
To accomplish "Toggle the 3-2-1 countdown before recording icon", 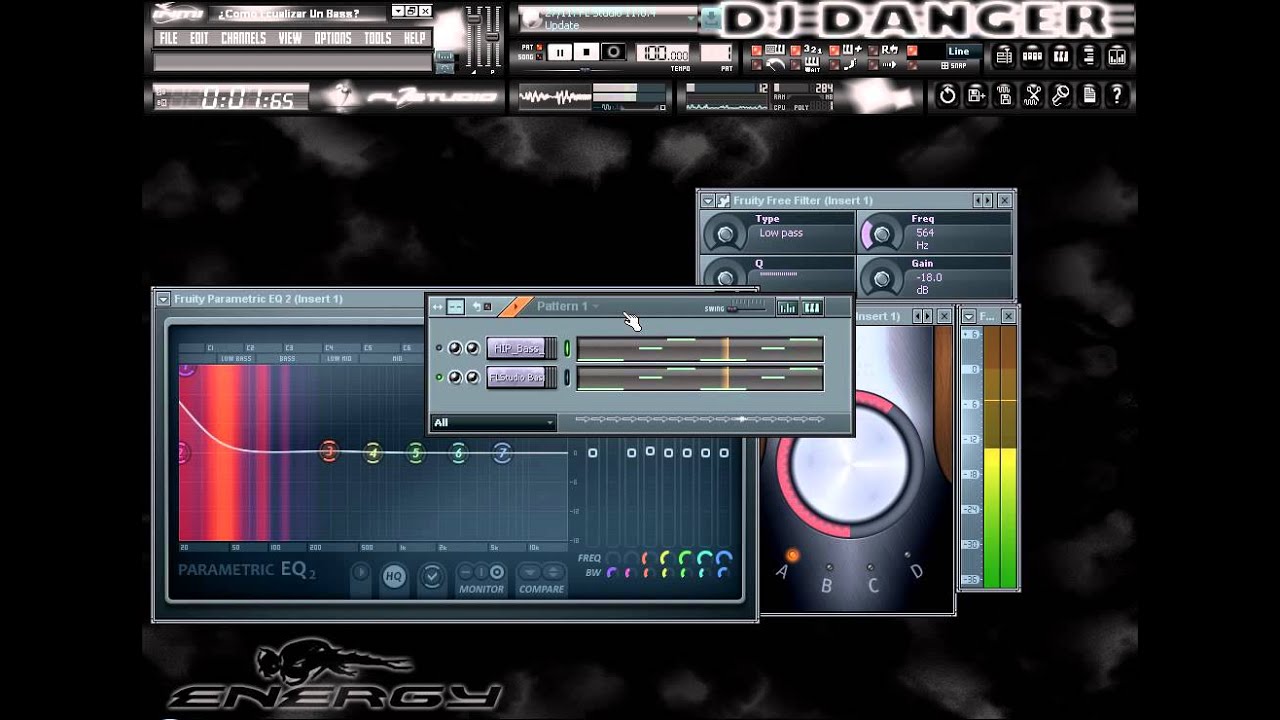I will point(814,50).
